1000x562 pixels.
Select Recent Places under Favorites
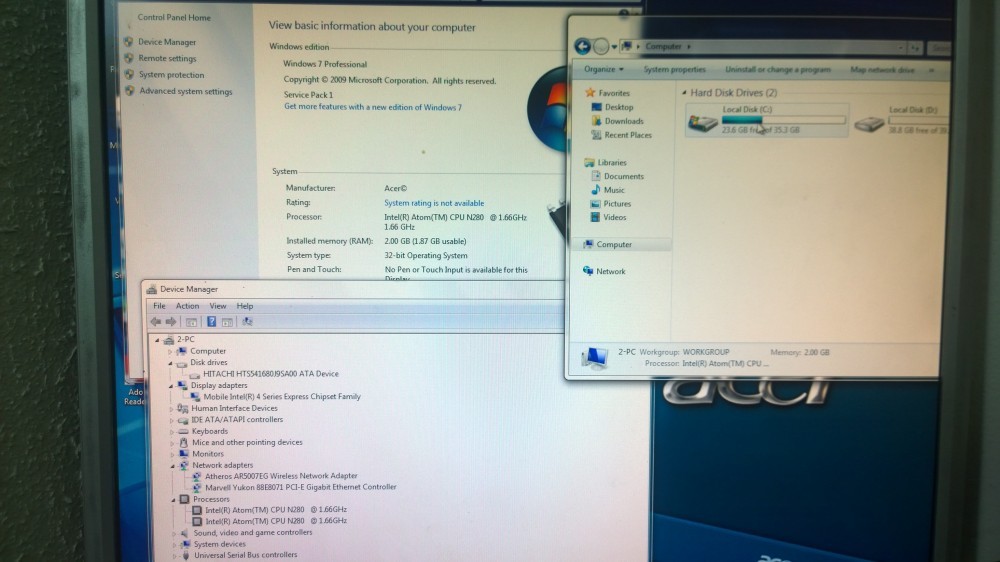[628, 135]
